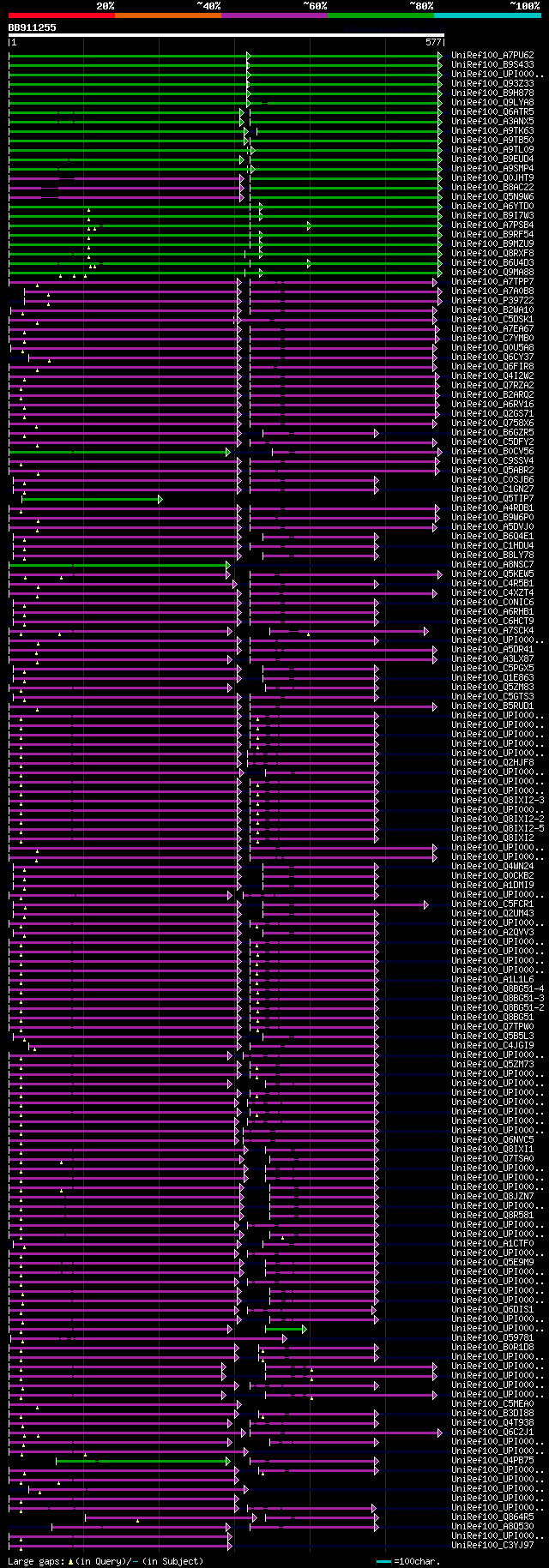Select label UniRef100_A6YTD0
The image size is (549, 1568).
[x=492, y=207]
